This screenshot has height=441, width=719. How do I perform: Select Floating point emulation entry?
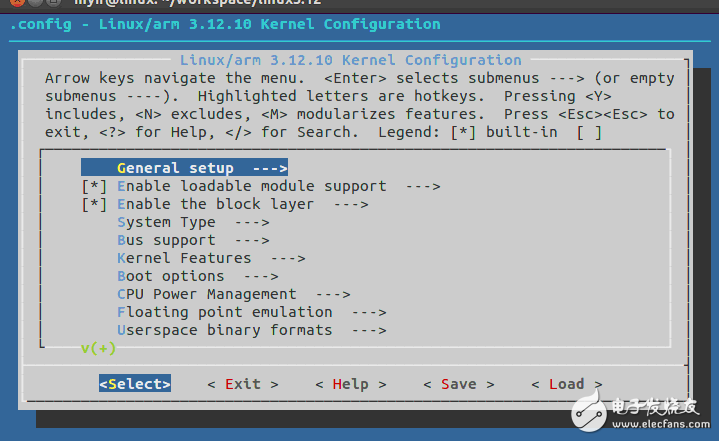tap(224, 312)
